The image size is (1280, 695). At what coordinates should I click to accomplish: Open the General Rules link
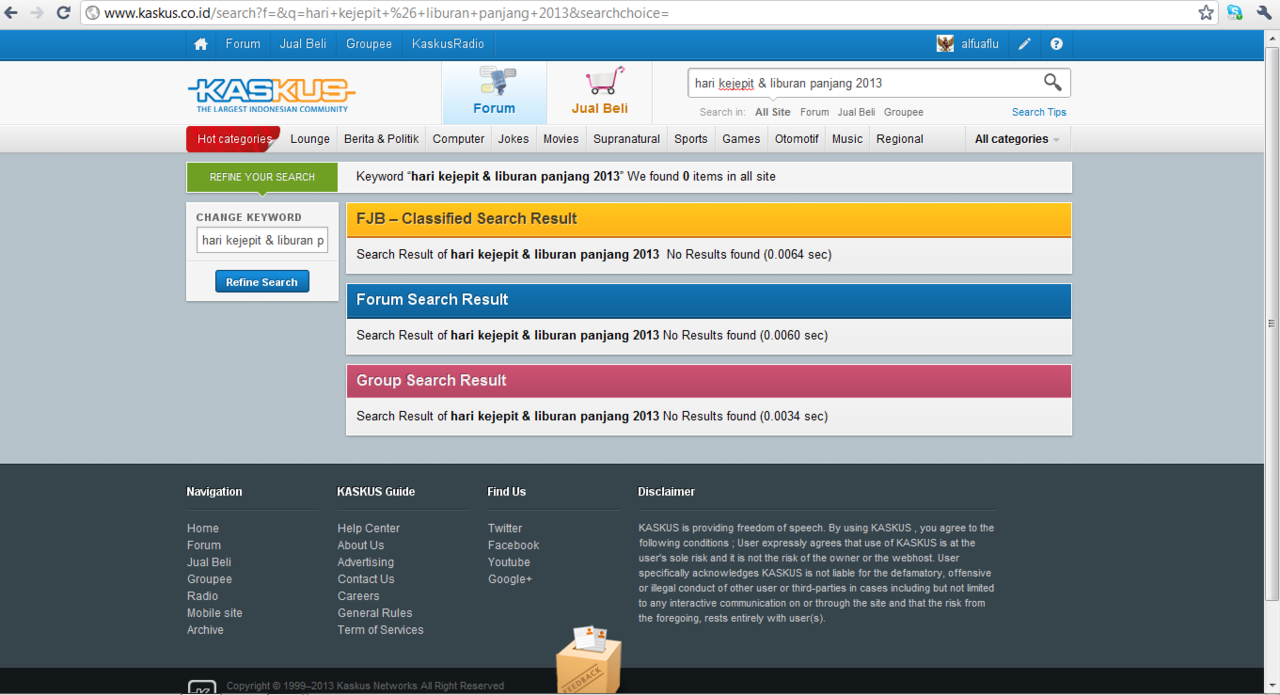tap(375, 613)
